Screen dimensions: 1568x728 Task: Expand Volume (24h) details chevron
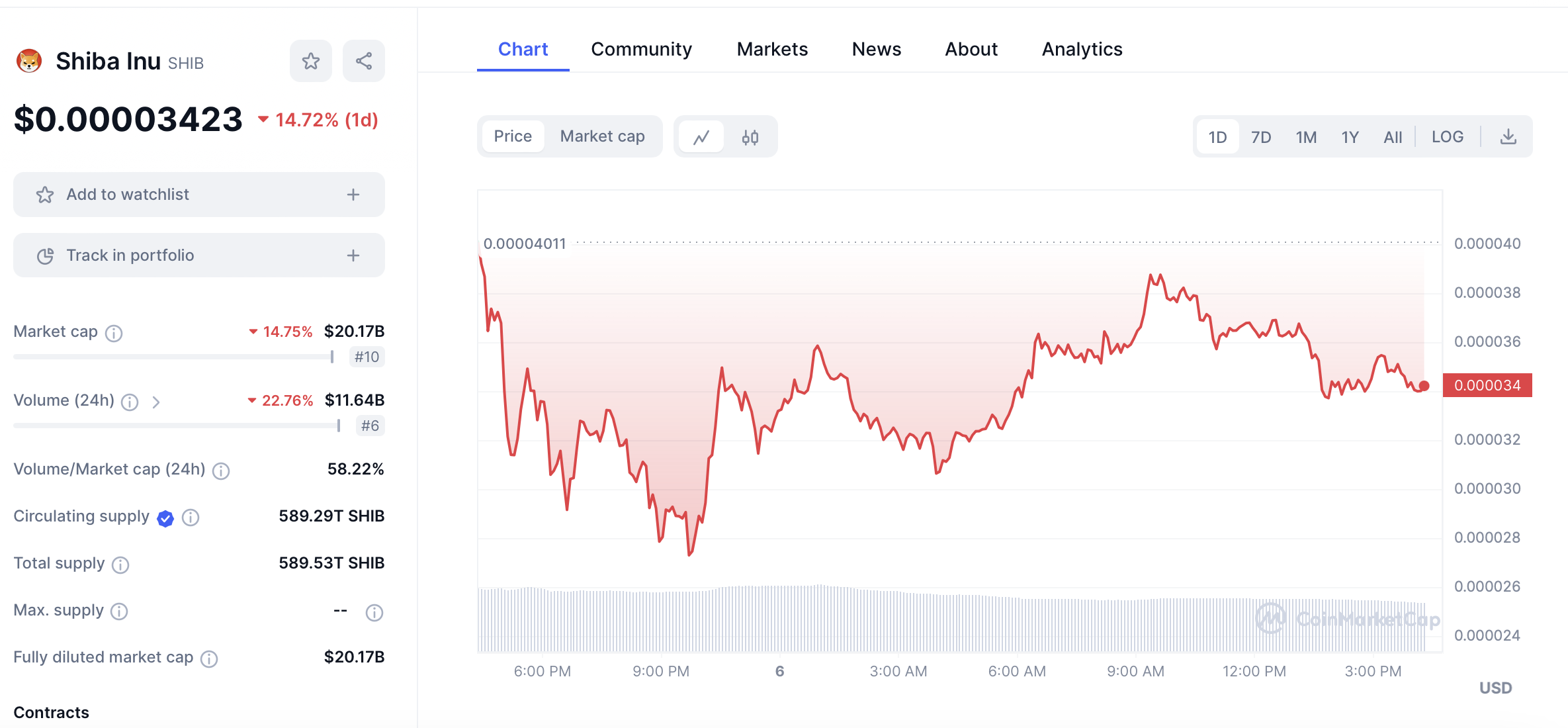(156, 402)
